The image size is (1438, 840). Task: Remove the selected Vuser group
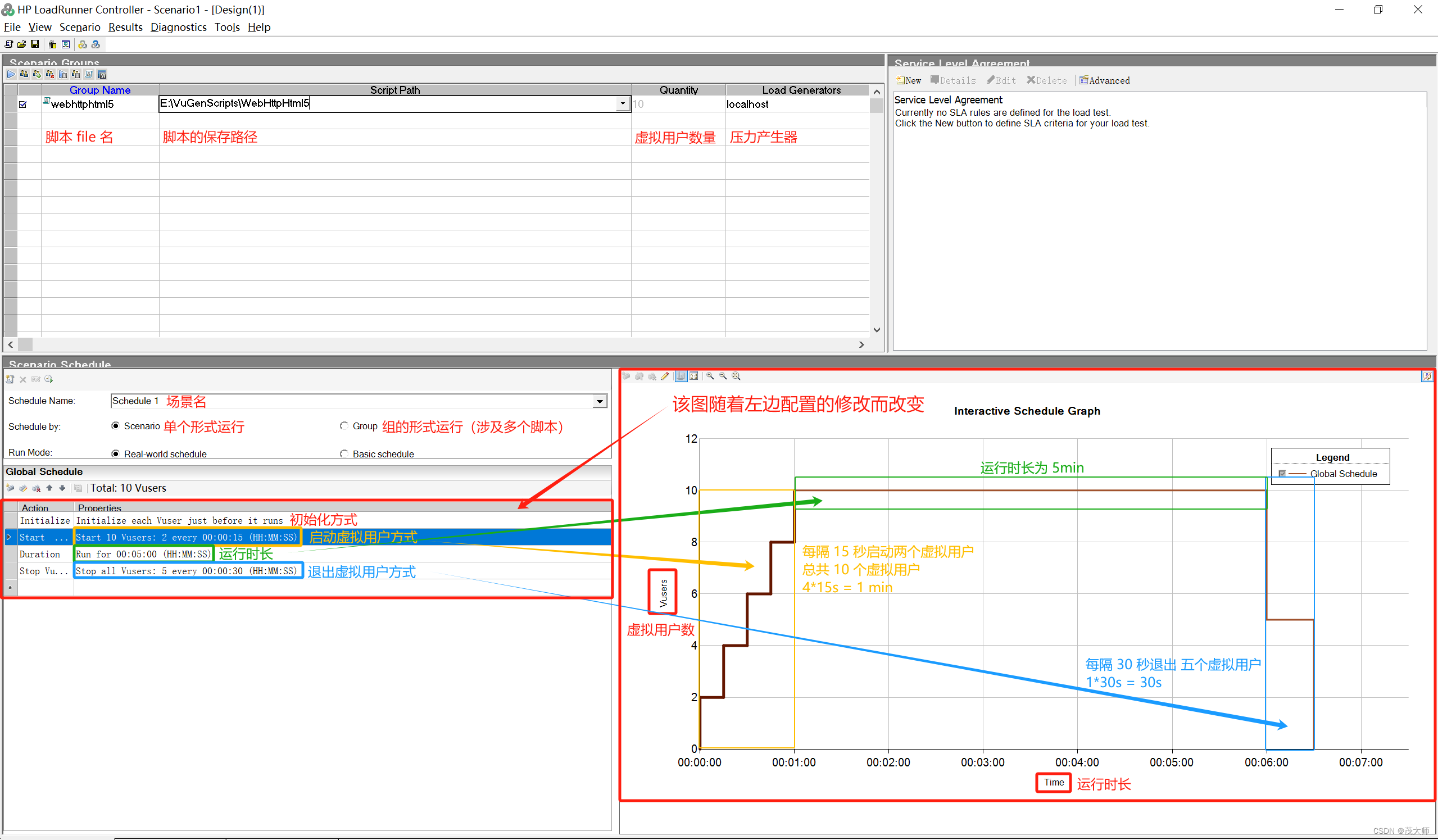(49, 74)
